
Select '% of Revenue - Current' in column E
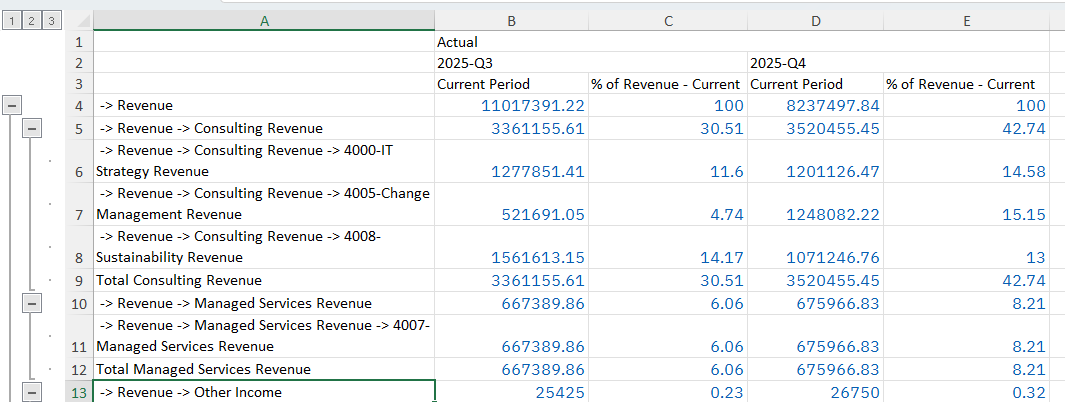(966, 84)
